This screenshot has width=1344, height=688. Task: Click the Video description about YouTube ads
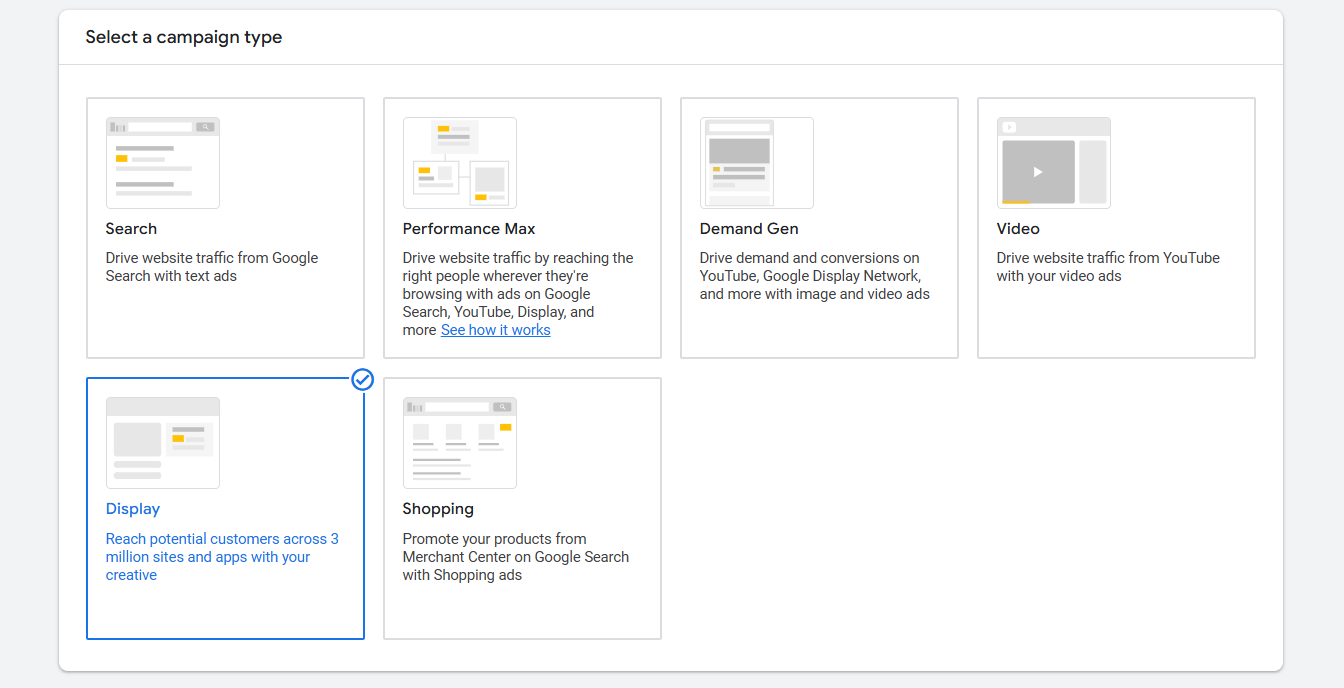pyautogui.click(x=1108, y=267)
